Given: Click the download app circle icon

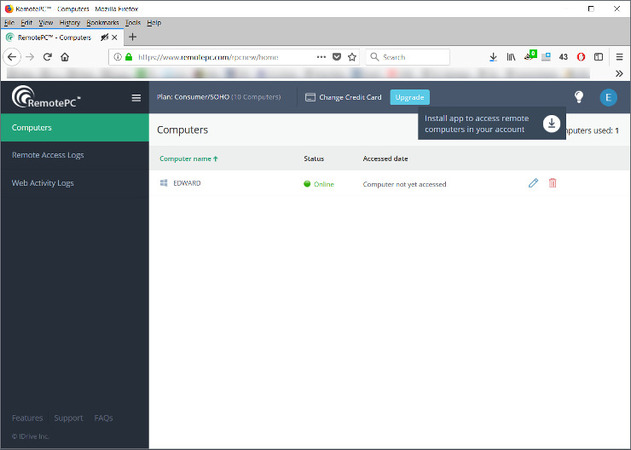Looking at the screenshot, I should tap(551, 124).
